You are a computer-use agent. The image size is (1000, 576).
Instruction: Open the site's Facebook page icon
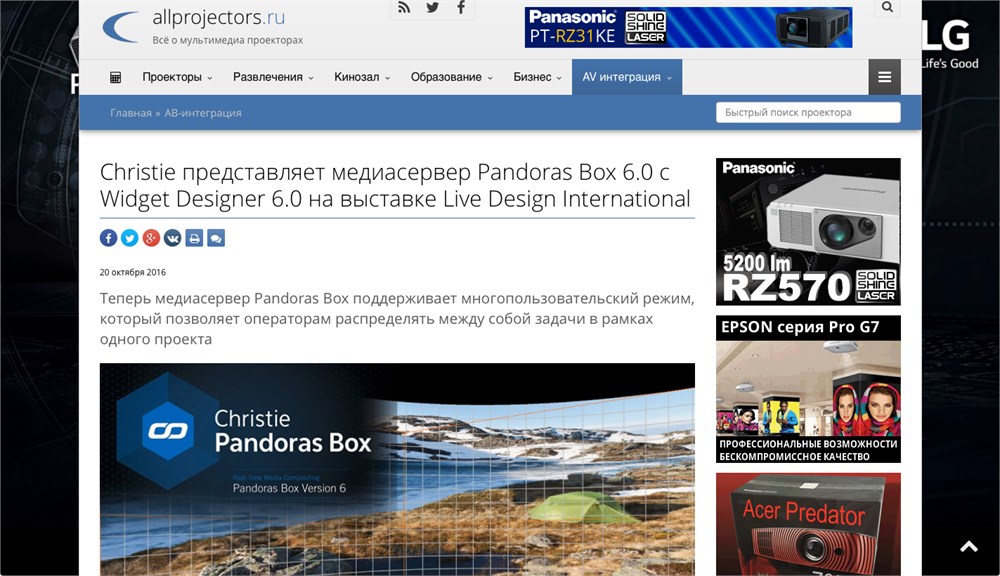pos(460,8)
